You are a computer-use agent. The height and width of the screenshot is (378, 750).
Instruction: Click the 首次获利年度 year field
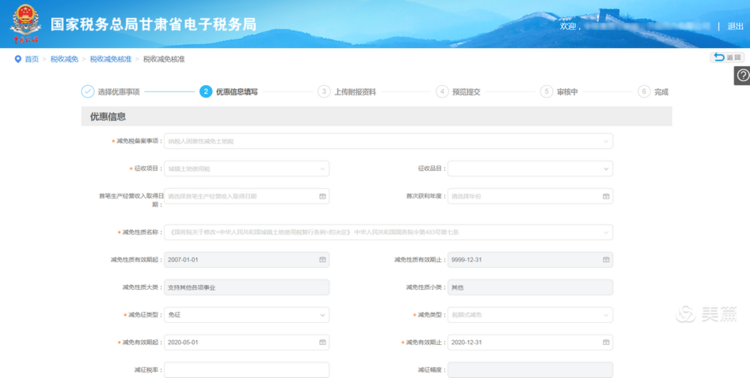tap(530, 196)
